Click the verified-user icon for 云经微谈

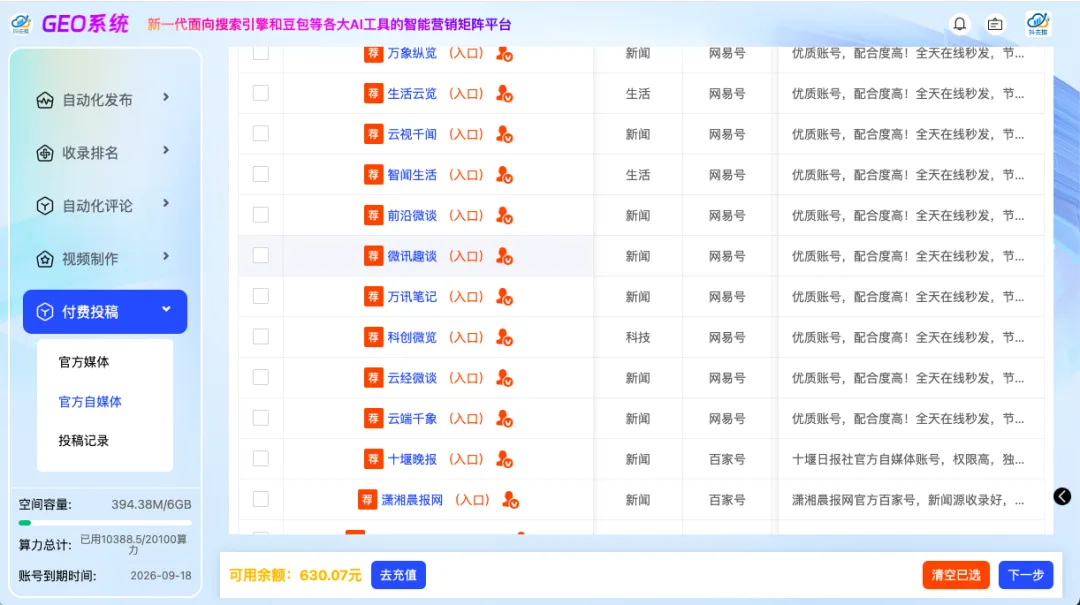point(504,378)
